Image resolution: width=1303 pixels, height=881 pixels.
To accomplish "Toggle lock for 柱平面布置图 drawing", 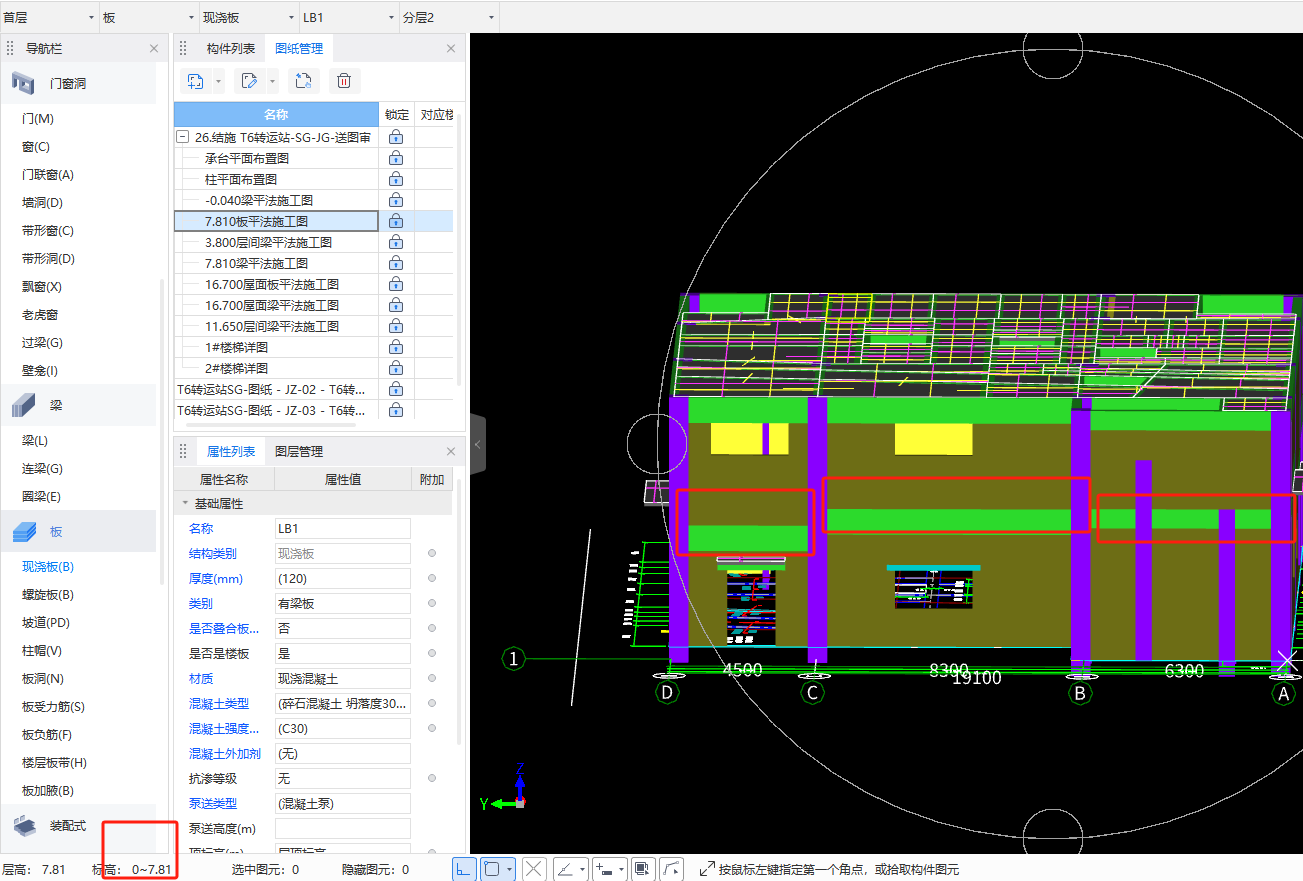I will pos(396,179).
